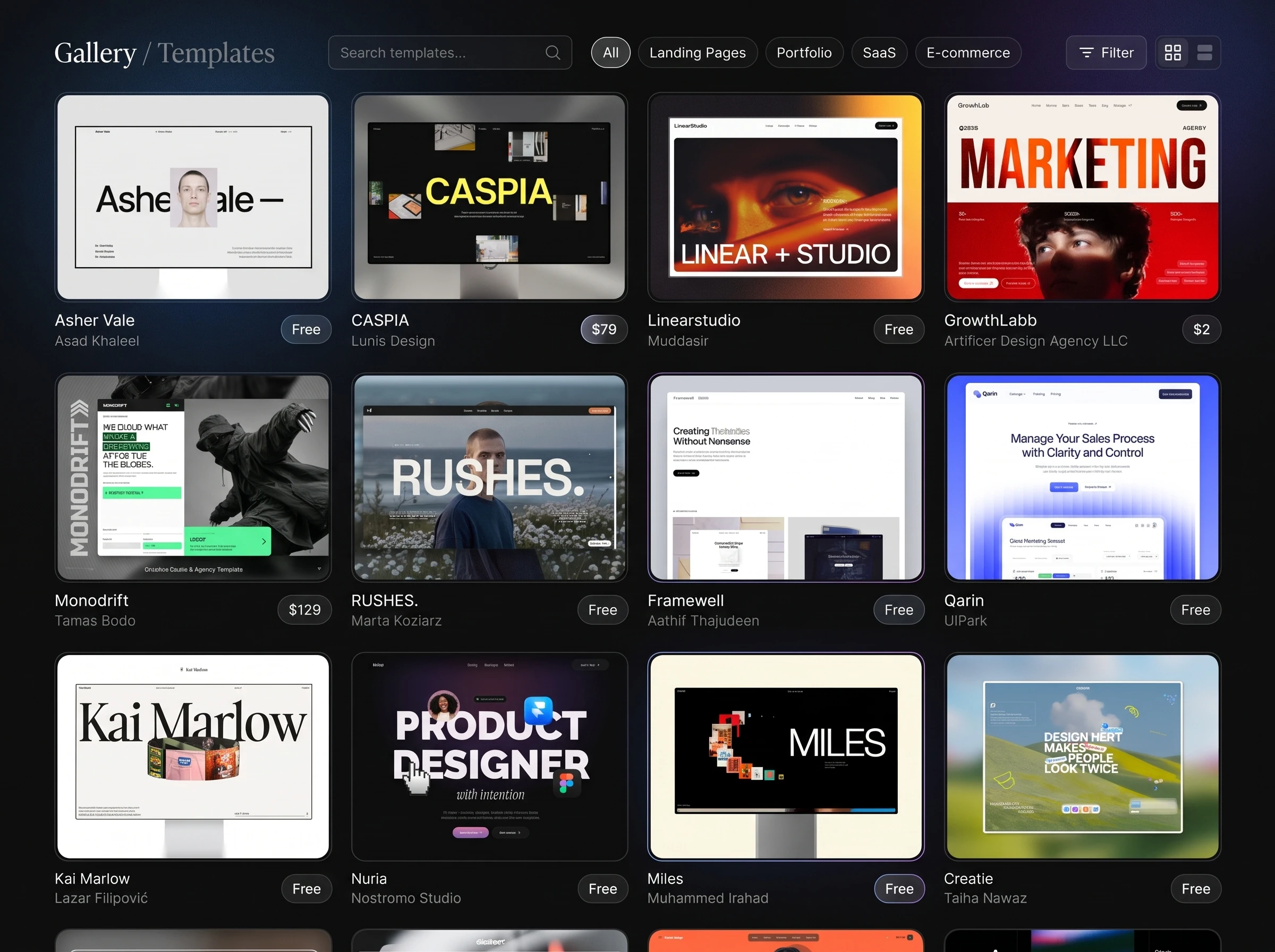Screen dimensions: 1275x952
Task: Open the Filter options
Action: (x=1106, y=53)
